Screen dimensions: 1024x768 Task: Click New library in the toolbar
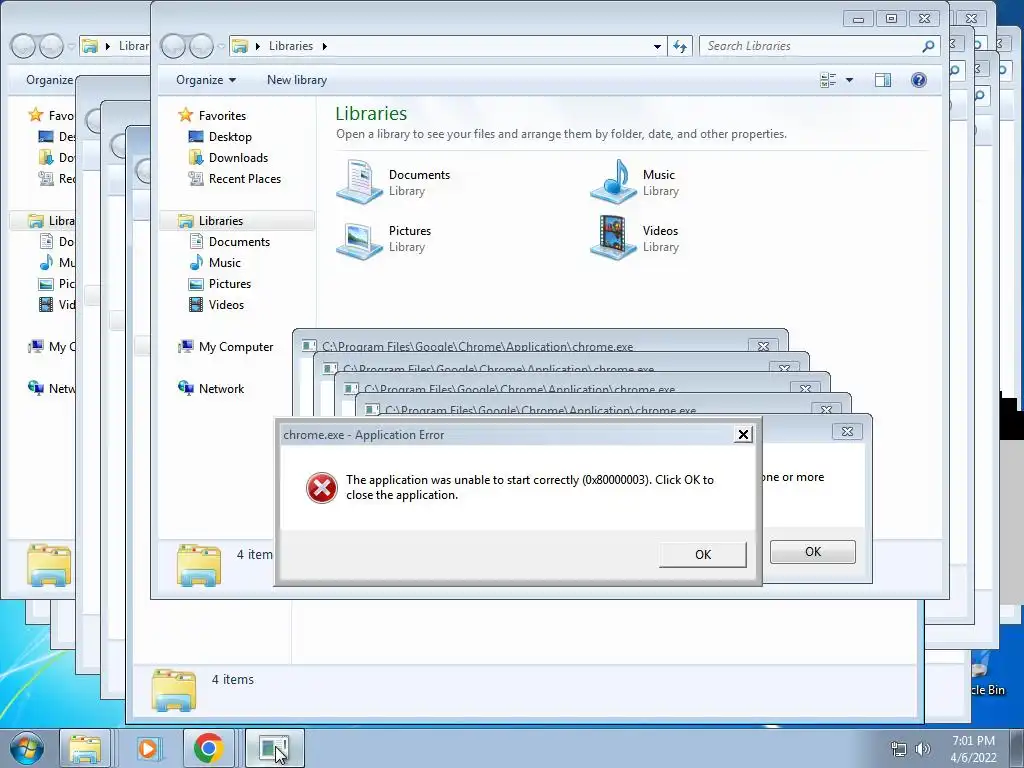tap(296, 80)
